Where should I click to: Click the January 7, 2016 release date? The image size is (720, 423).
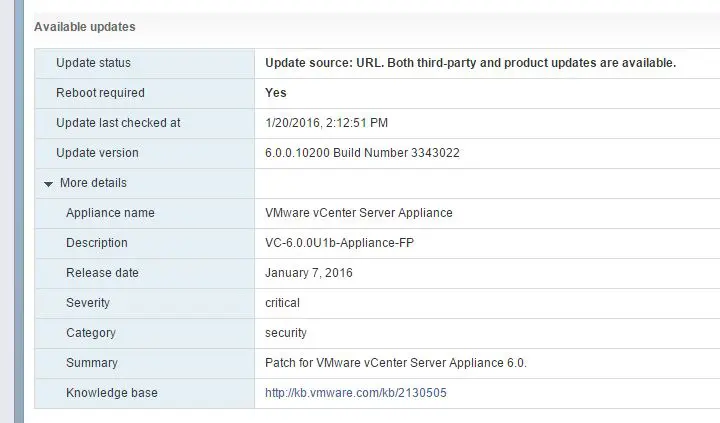tap(309, 273)
